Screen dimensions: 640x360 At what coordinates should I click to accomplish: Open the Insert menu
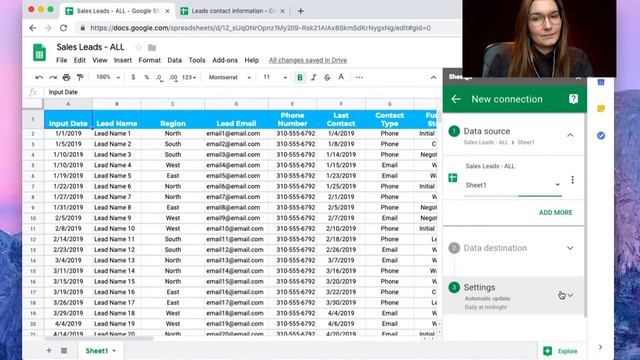[x=122, y=60]
